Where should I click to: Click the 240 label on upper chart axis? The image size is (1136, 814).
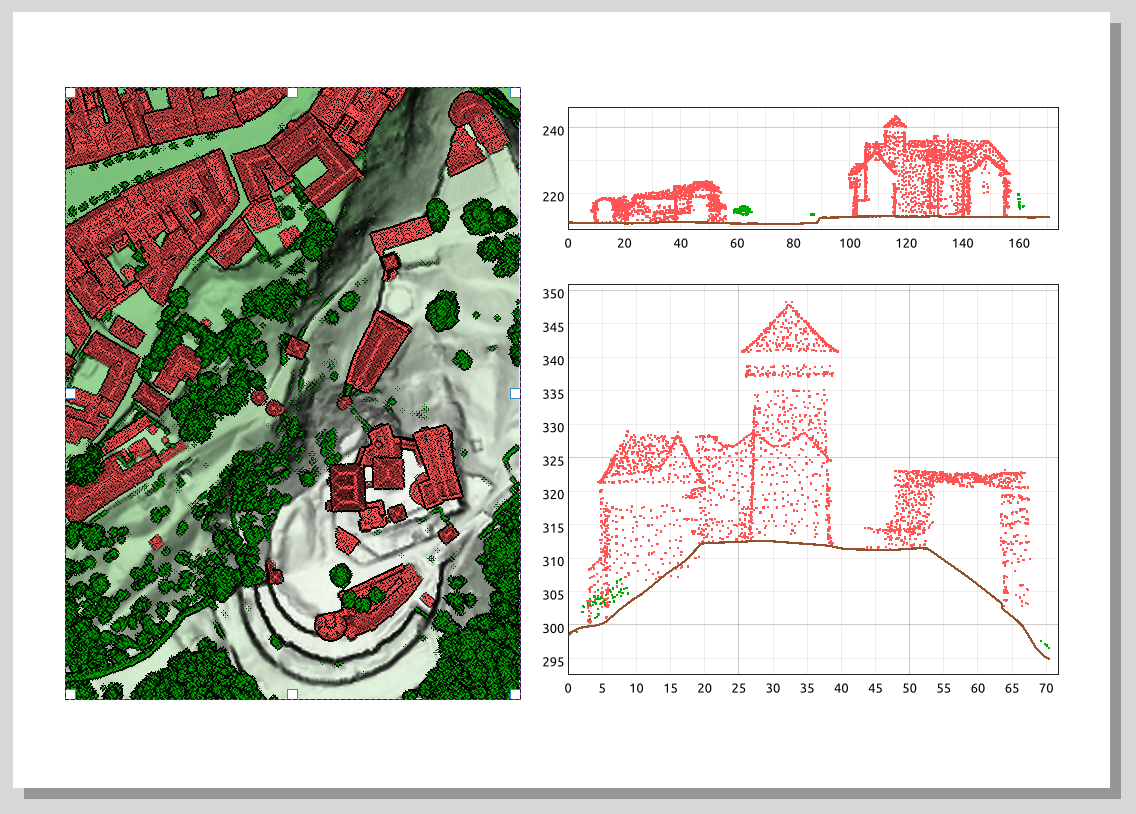553,130
